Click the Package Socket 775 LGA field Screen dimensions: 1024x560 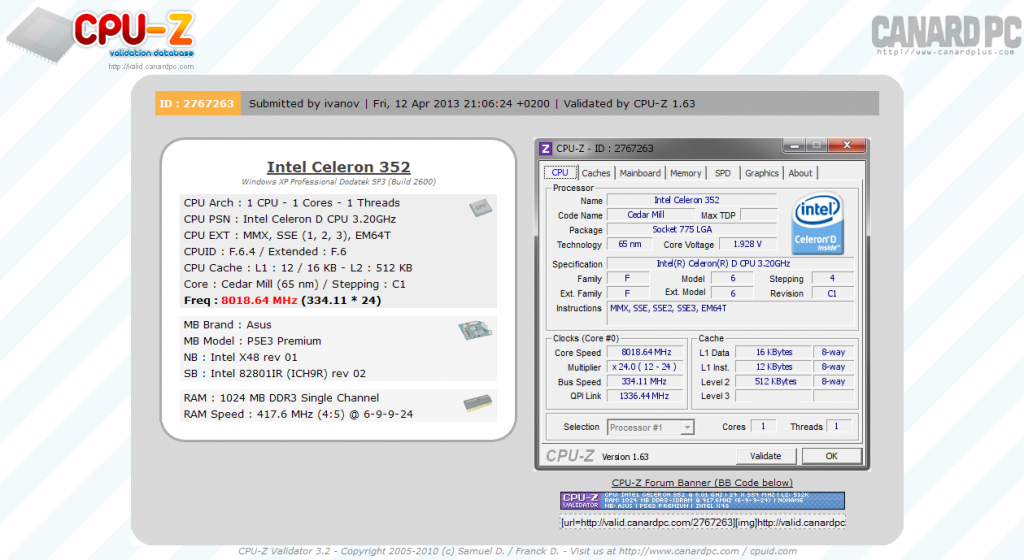click(x=692, y=229)
